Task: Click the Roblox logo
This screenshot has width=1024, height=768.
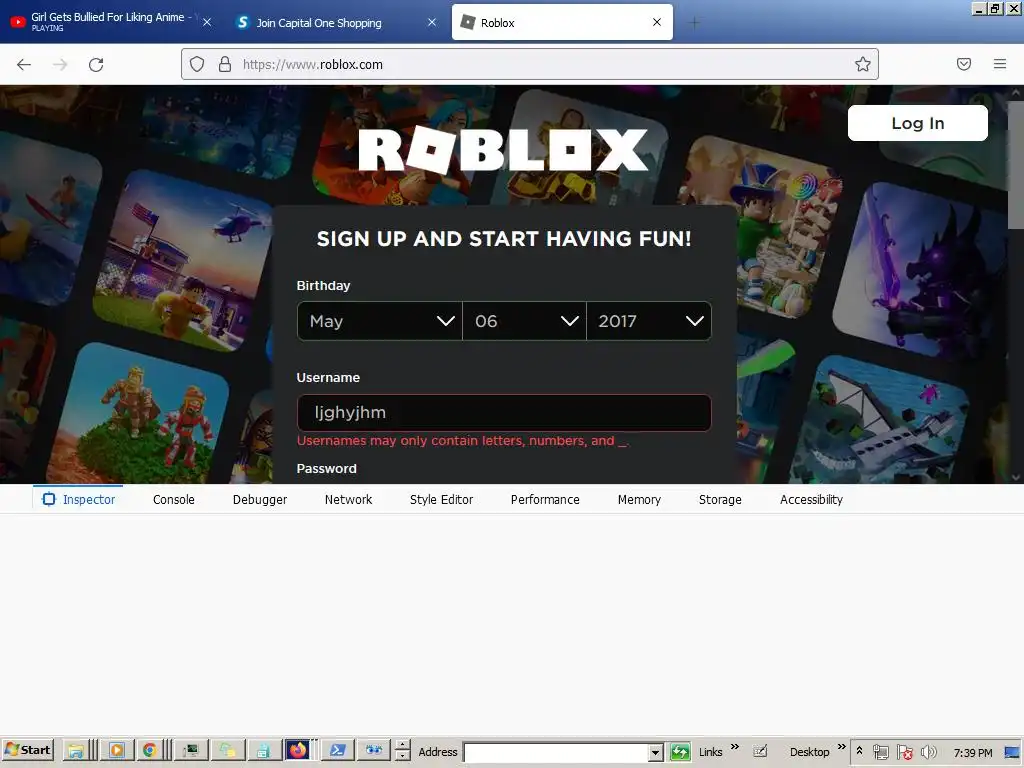Action: coord(503,150)
